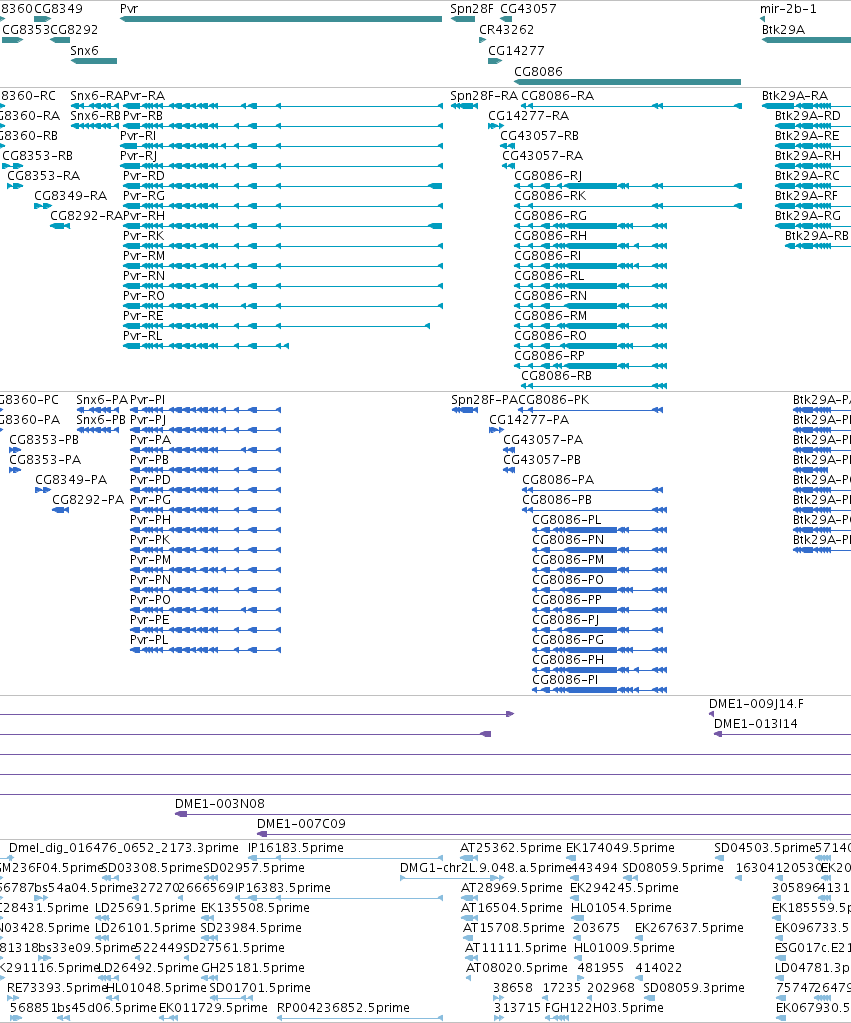The width and height of the screenshot is (851, 1023).
Task: Click the Btk29A-RH transcript label
Action: pos(808,156)
